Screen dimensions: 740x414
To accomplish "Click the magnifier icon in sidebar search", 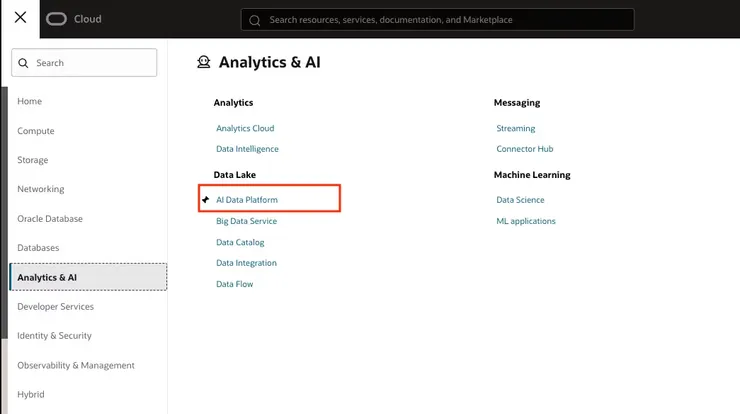I will click(x=23, y=63).
